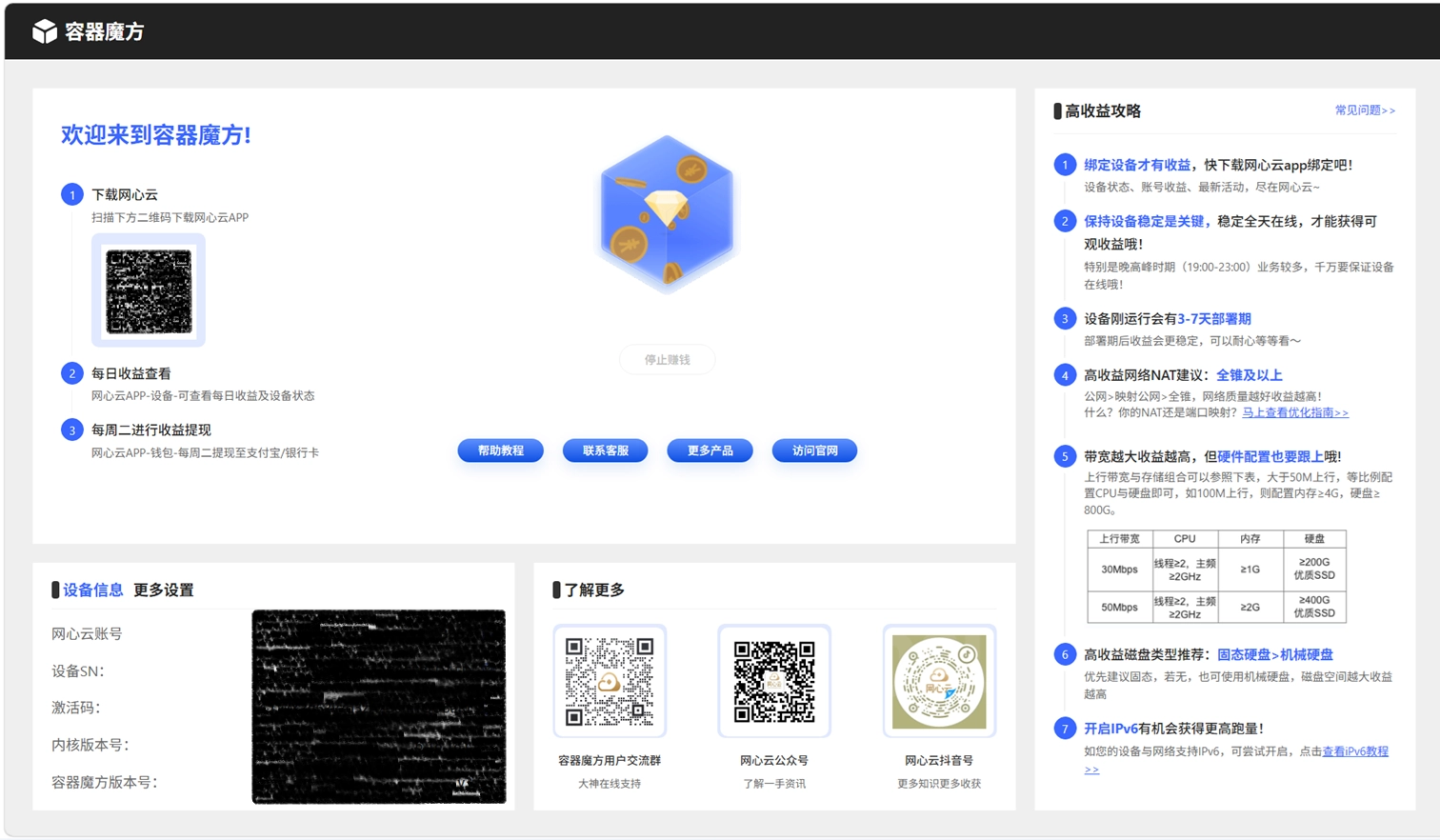The height and width of the screenshot is (840, 1440).
Task: Click the 欢迎来到容器魔方! heading
Action: (x=156, y=135)
